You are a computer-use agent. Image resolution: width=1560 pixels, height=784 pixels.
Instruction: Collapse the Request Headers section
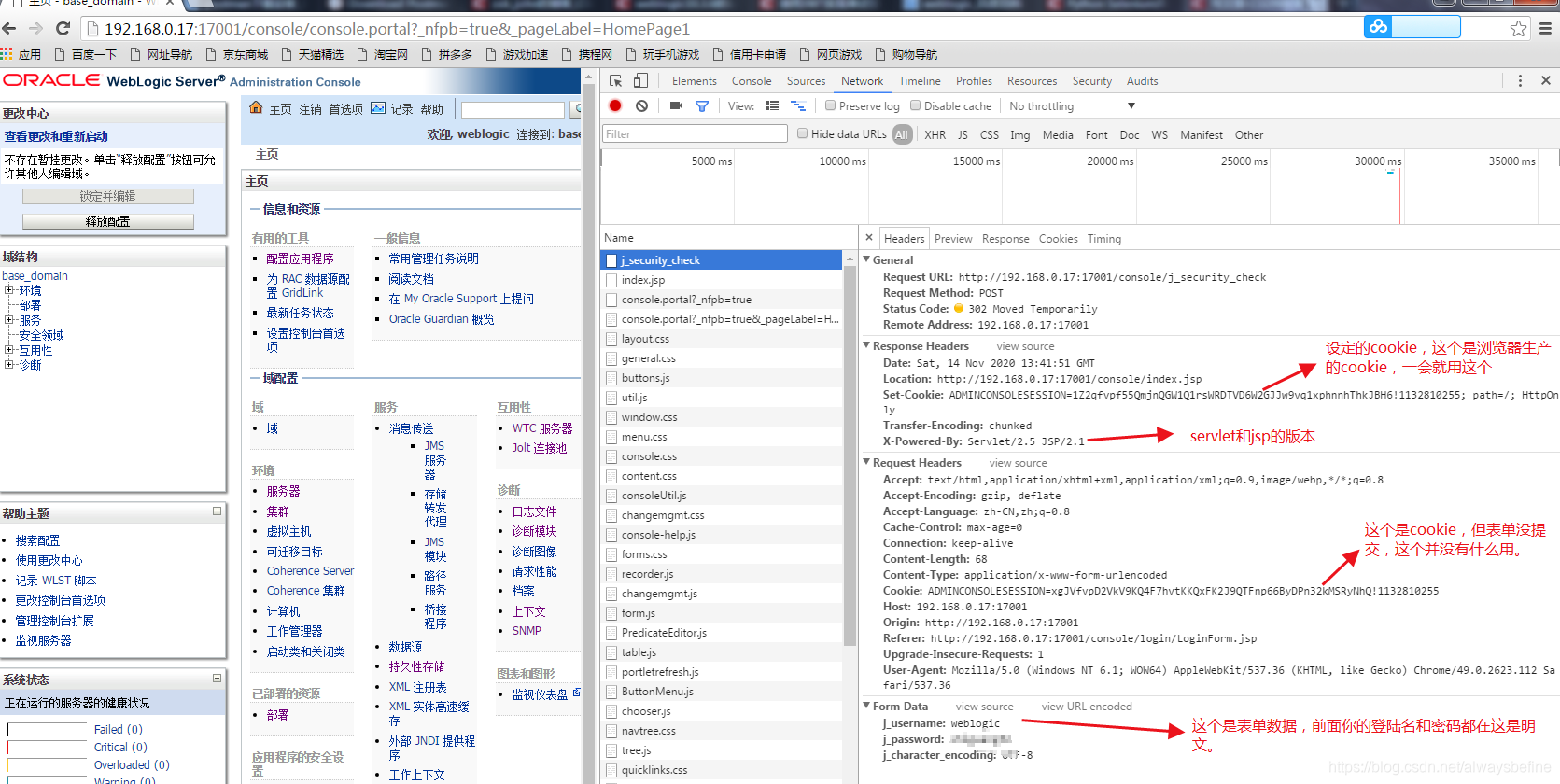coord(866,462)
